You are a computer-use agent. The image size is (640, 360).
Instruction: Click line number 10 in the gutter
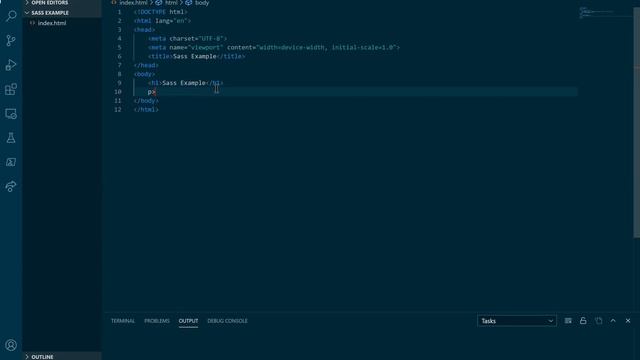click(x=118, y=92)
